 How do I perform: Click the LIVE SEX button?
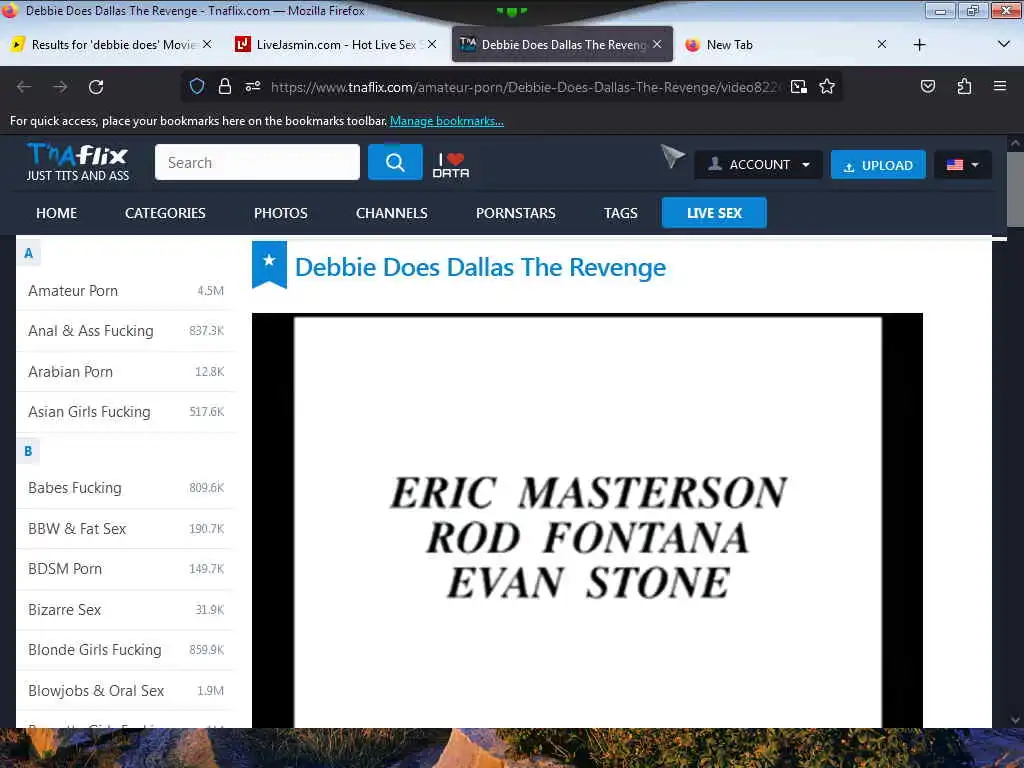pyautogui.click(x=714, y=213)
